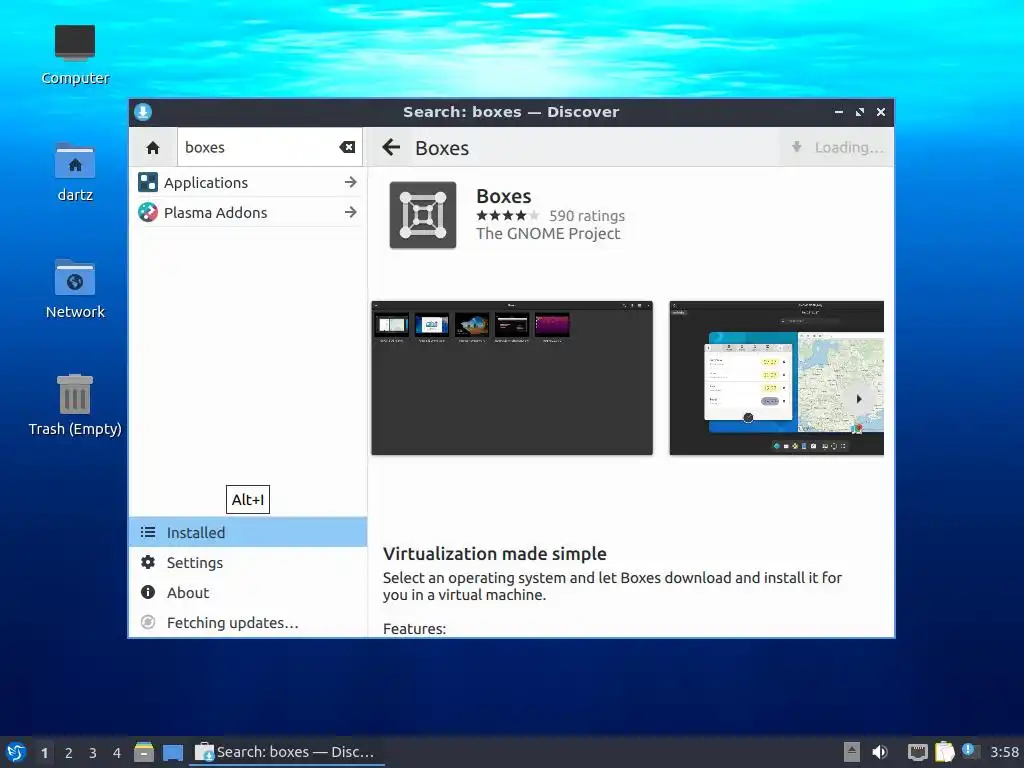Image resolution: width=1024 pixels, height=768 pixels.
Task: Click removable media tray icon
Action: tap(852, 752)
